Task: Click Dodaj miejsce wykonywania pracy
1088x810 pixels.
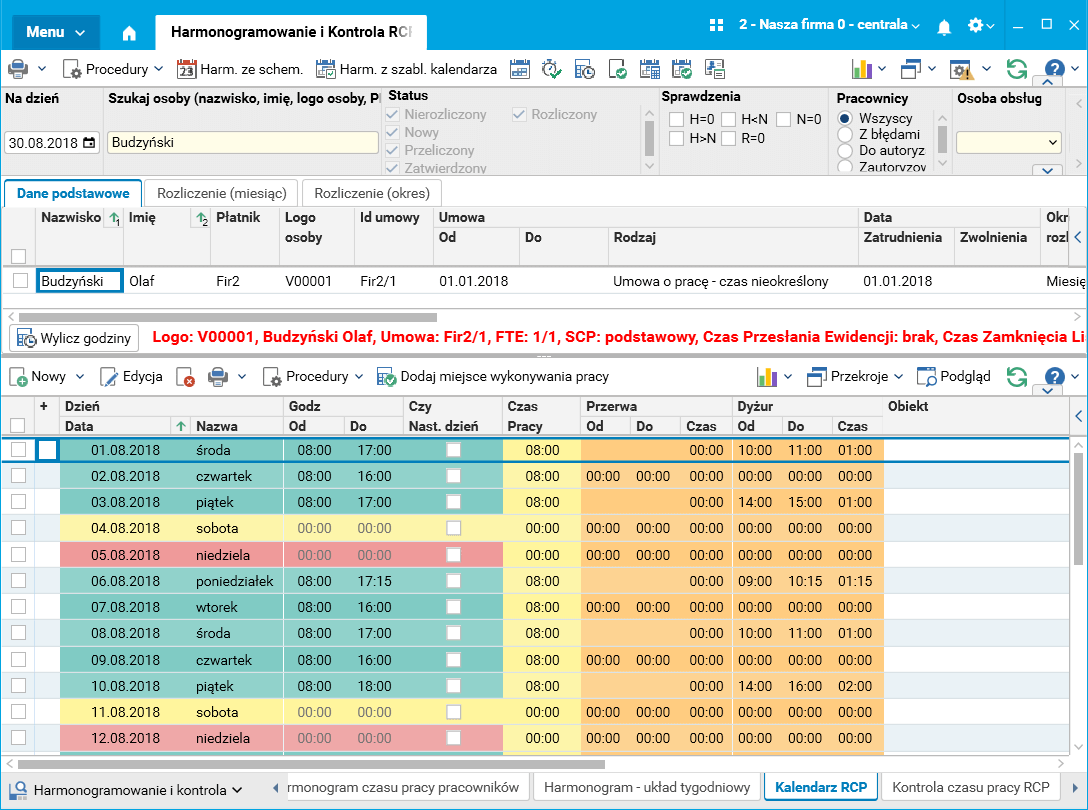Action: [x=493, y=377]
